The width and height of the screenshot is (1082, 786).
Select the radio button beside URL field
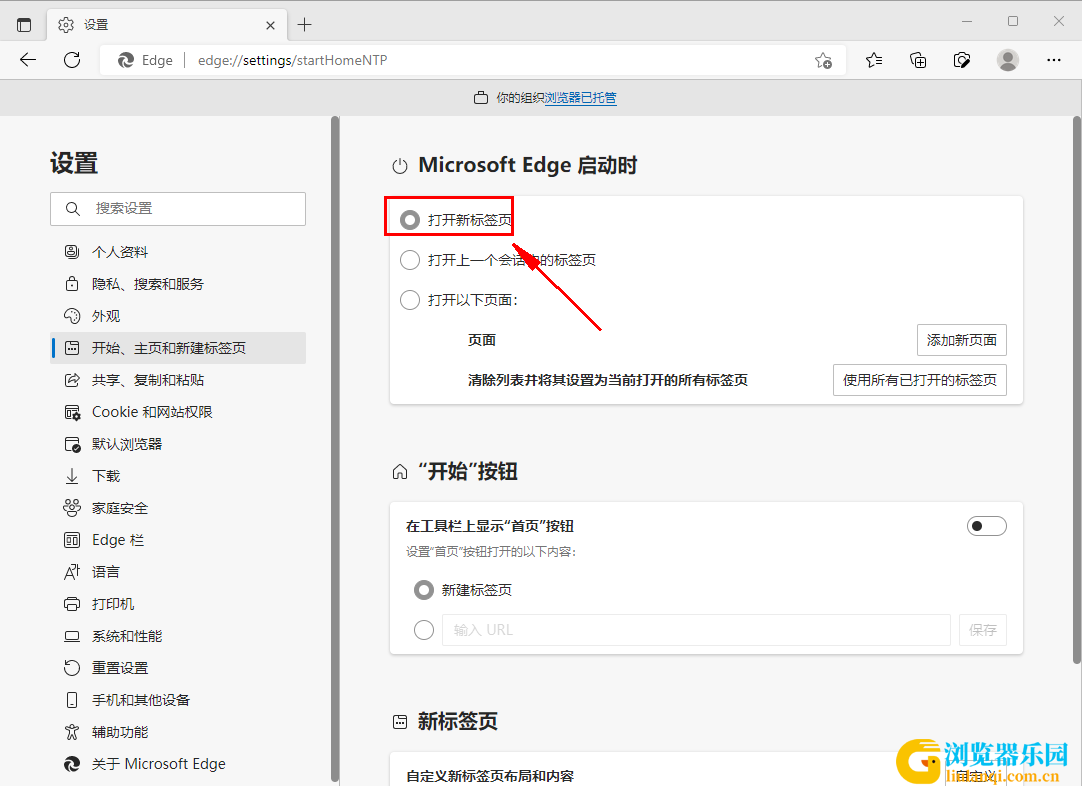(x=424, y=630)
